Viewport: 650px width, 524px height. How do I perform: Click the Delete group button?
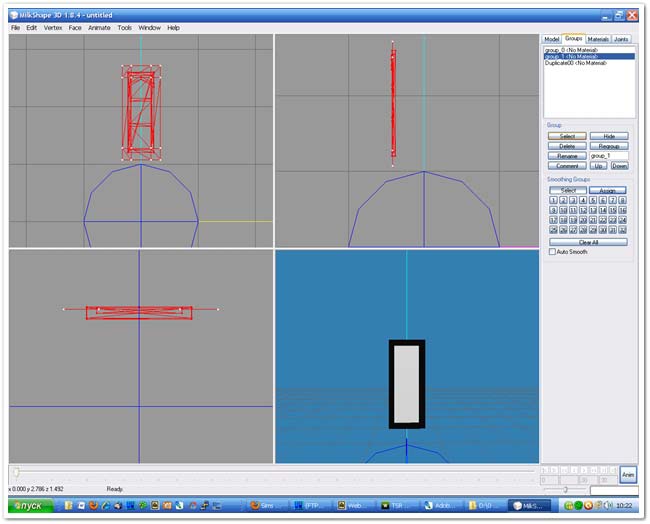(566, 146)
